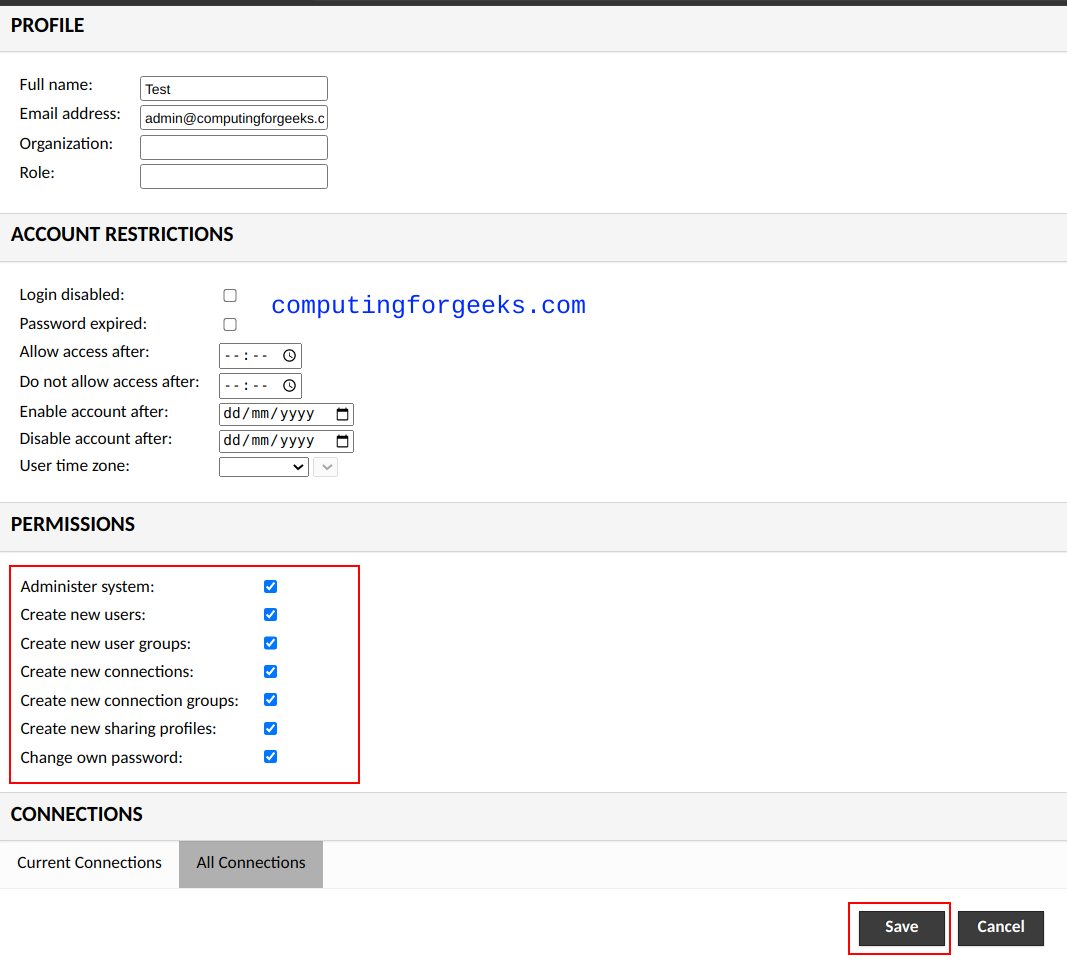This screenshot has width=1067, height=967.
Task: Click inside the Organization input field
Action: point(233,147)
